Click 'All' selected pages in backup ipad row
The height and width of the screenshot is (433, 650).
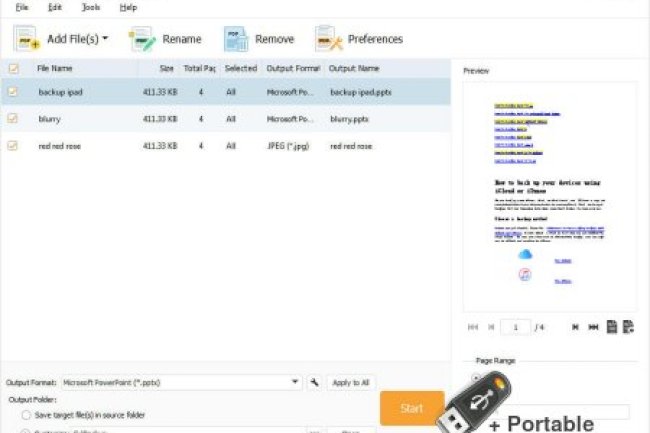[231, 92]
